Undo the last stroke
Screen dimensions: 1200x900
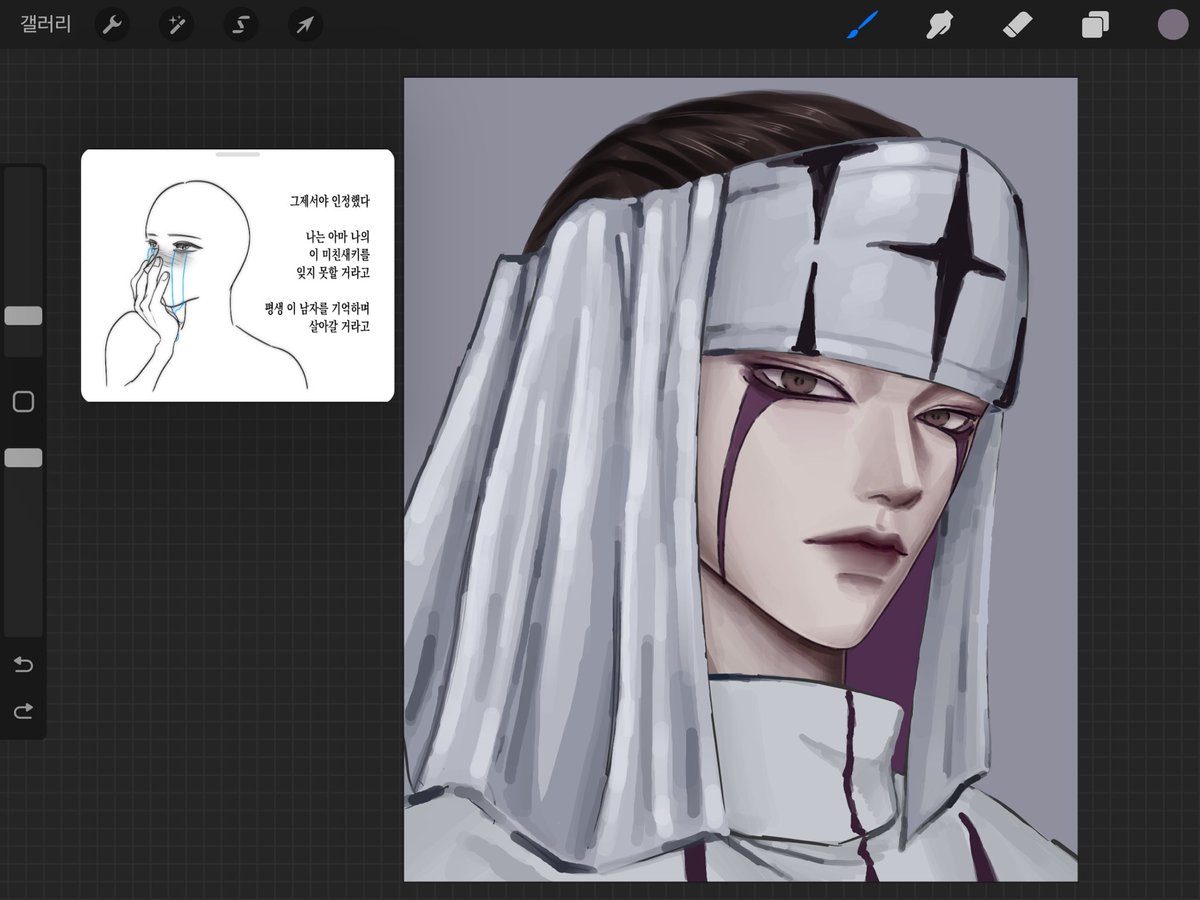(23, 665)
